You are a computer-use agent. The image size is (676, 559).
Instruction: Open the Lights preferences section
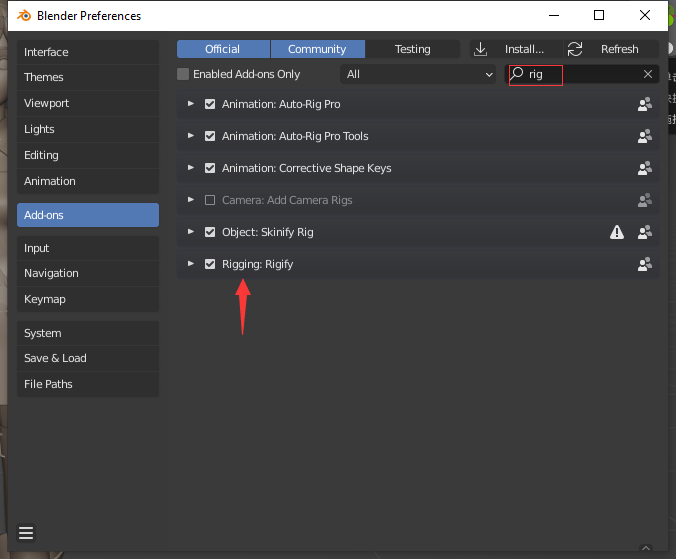(88, 129)
